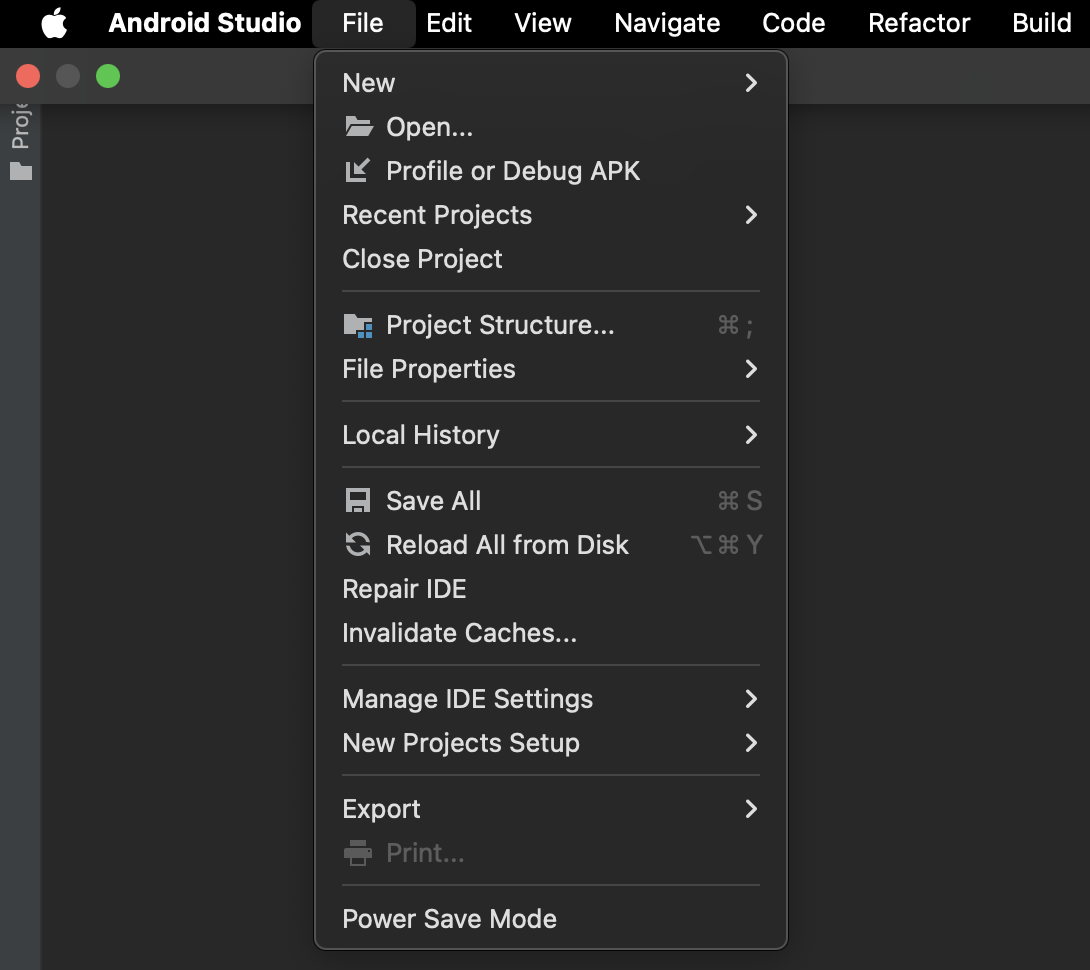Click the folder icon next to Open...
The height and width of the screenshot is (970, 1090).
(359, 127)
